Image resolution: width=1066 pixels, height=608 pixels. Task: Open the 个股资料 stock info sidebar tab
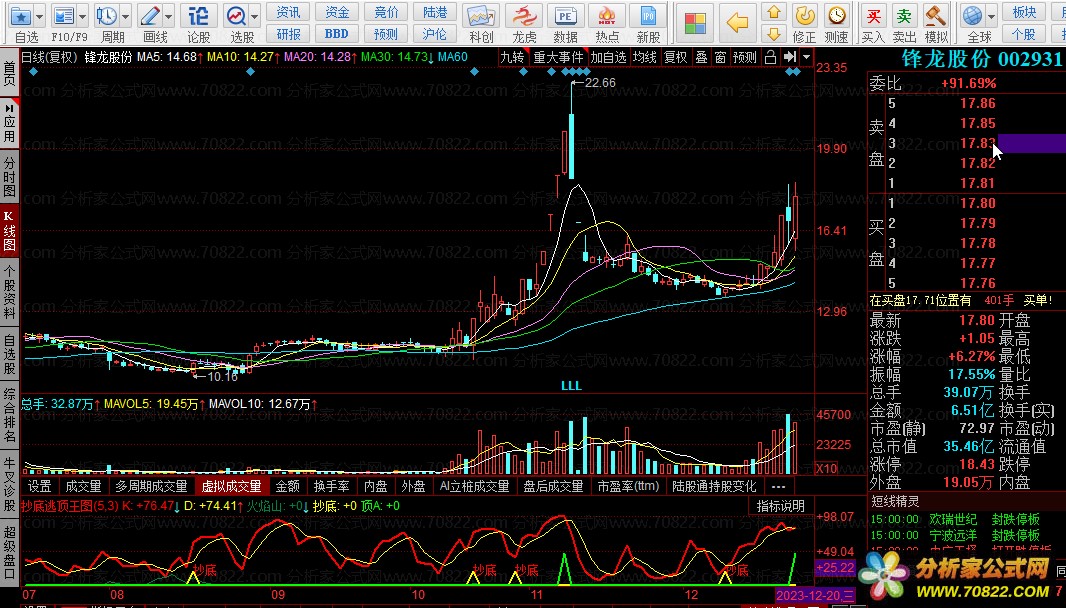10,292
